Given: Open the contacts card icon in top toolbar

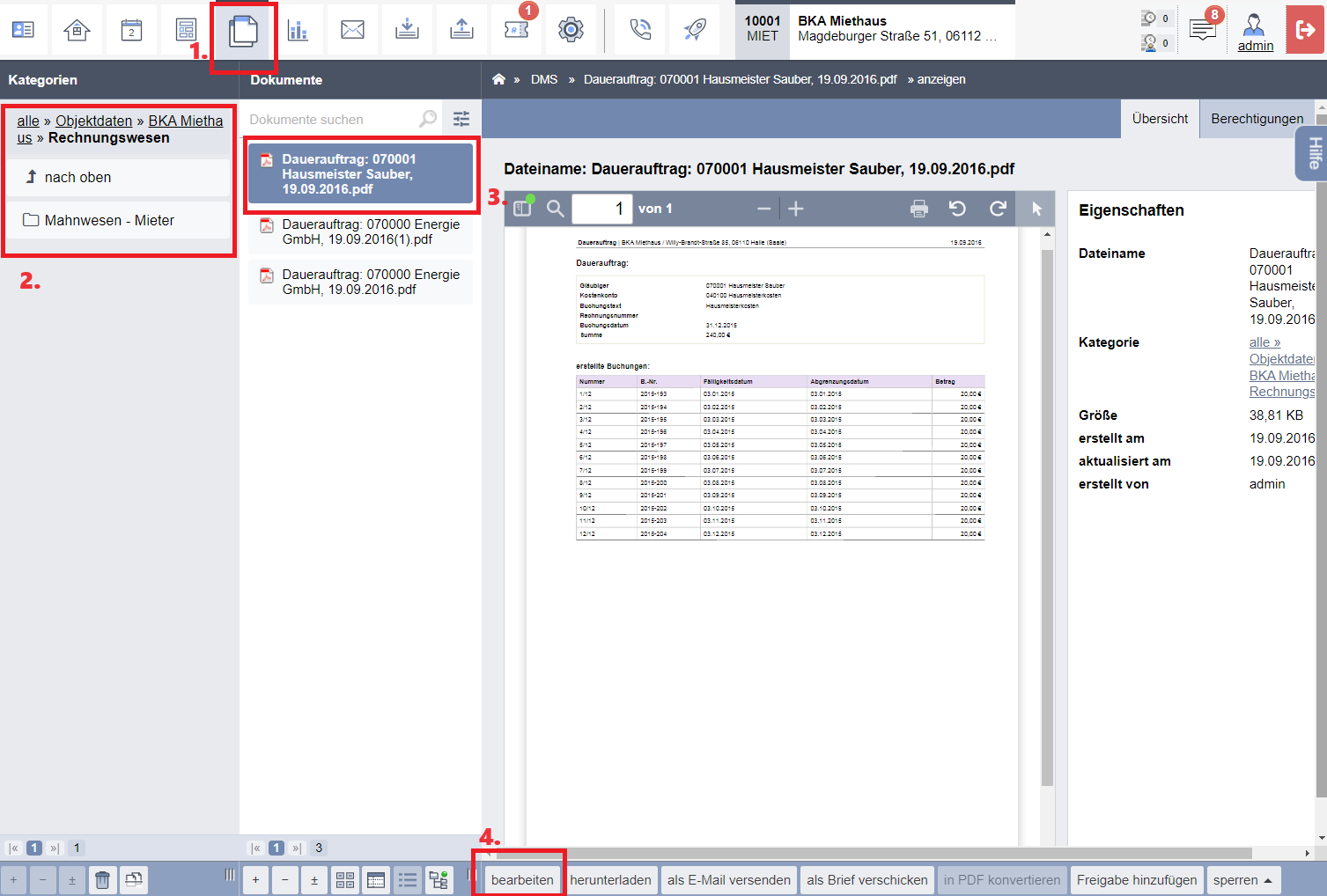Looking at the screenshot, I should pos(23,30).
